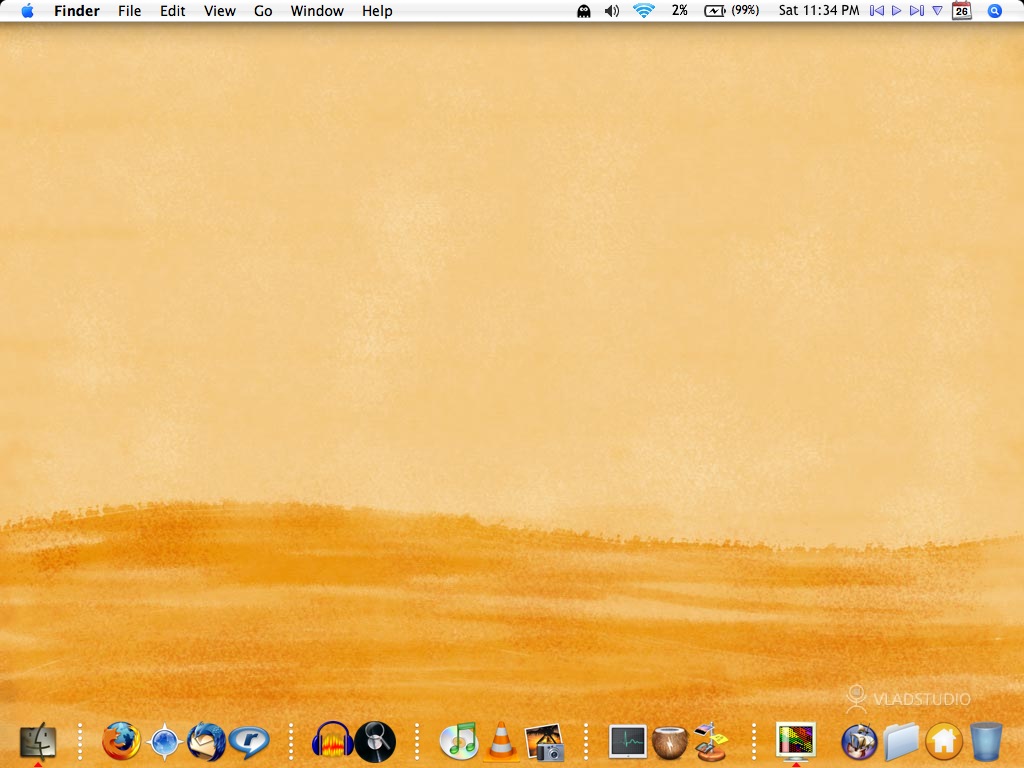Expand the menu bar media controller triangle

click(x=937, y=10)
